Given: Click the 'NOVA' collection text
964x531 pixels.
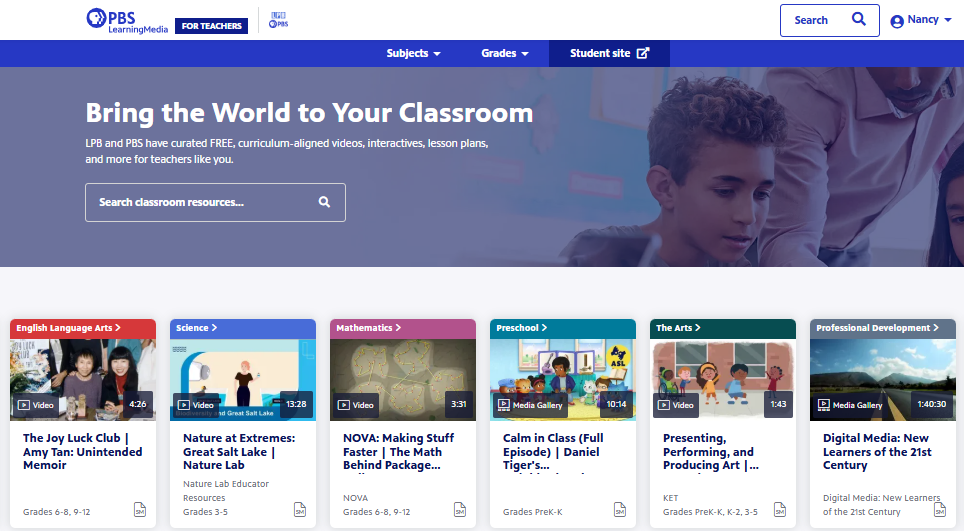Looking at the screenshot, I should point(355,498).
